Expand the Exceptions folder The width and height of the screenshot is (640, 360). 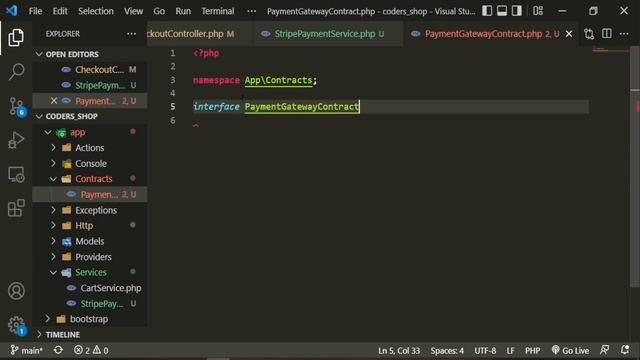point(53,210)
